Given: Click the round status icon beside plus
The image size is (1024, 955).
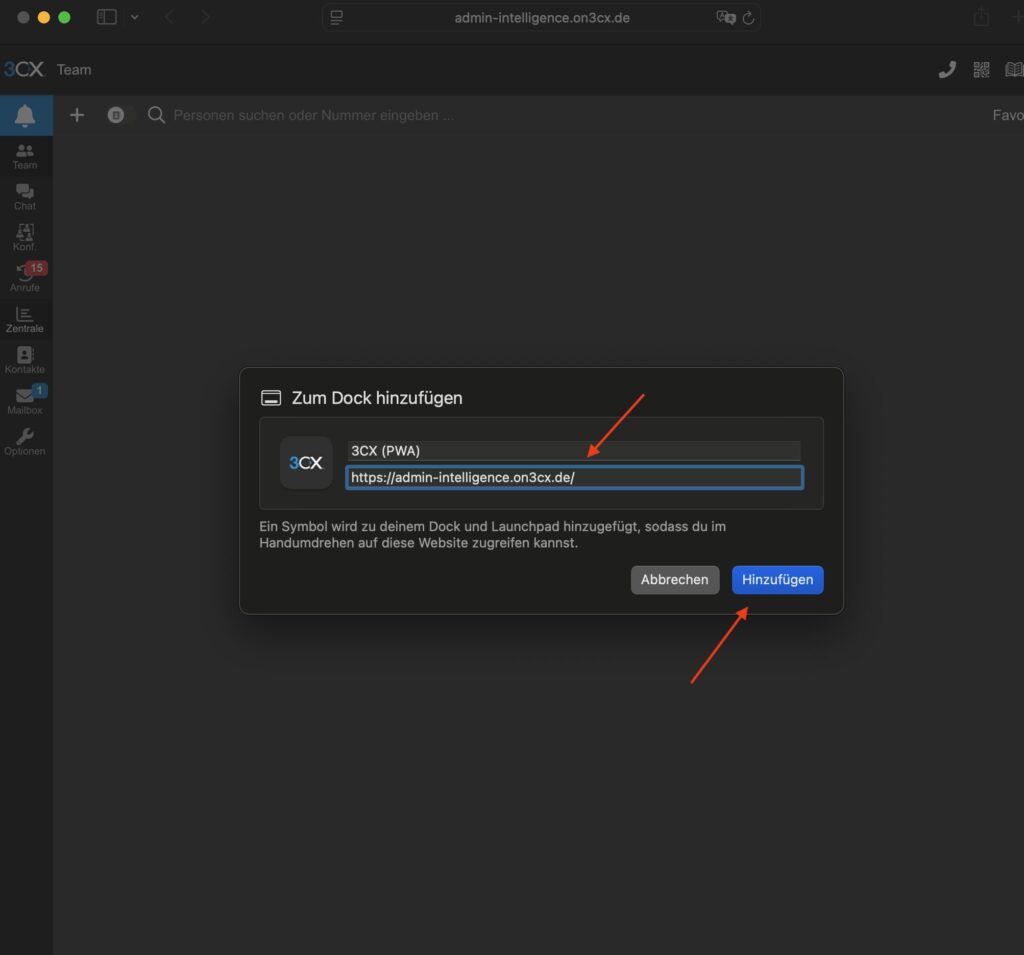Looking at the screenshot, I should click(116, 115).
